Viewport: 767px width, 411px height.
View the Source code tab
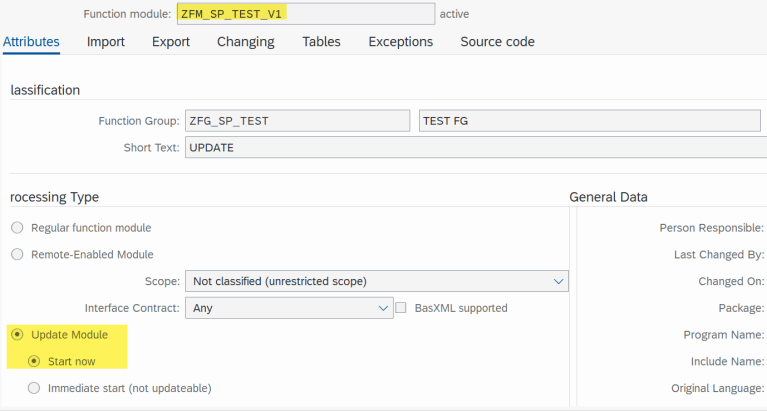pos(497,42)
